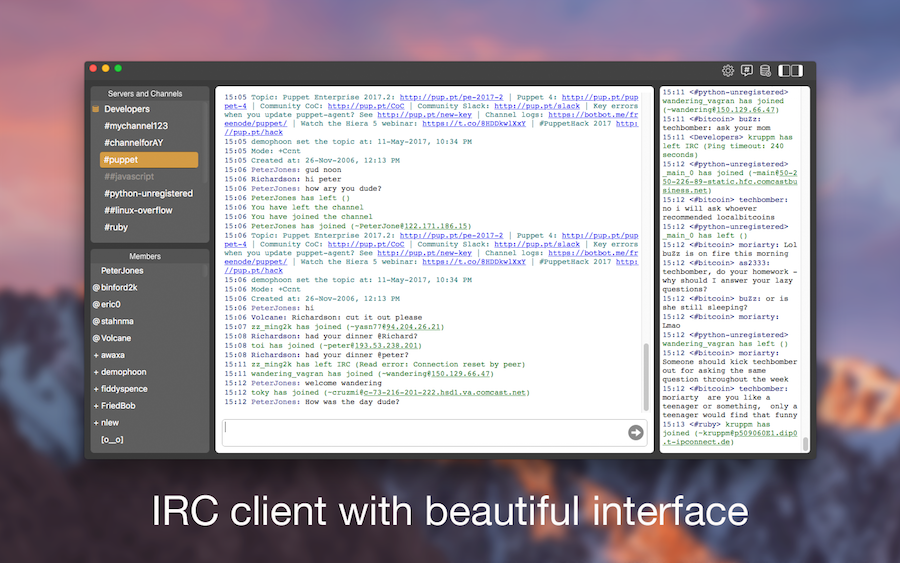The image size is (900, 563).
Task: Click the Servers and Channels header
Action: coord(145,94)
